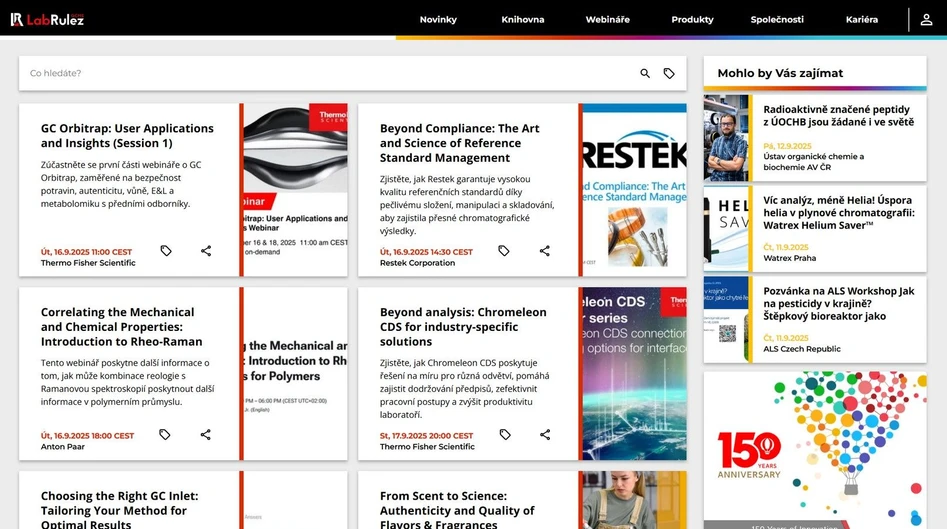The height and width of the screenshot is (529, 947).
Task: Tag icon on Chromeleon CDS card
Action: [x=505, y=434]
